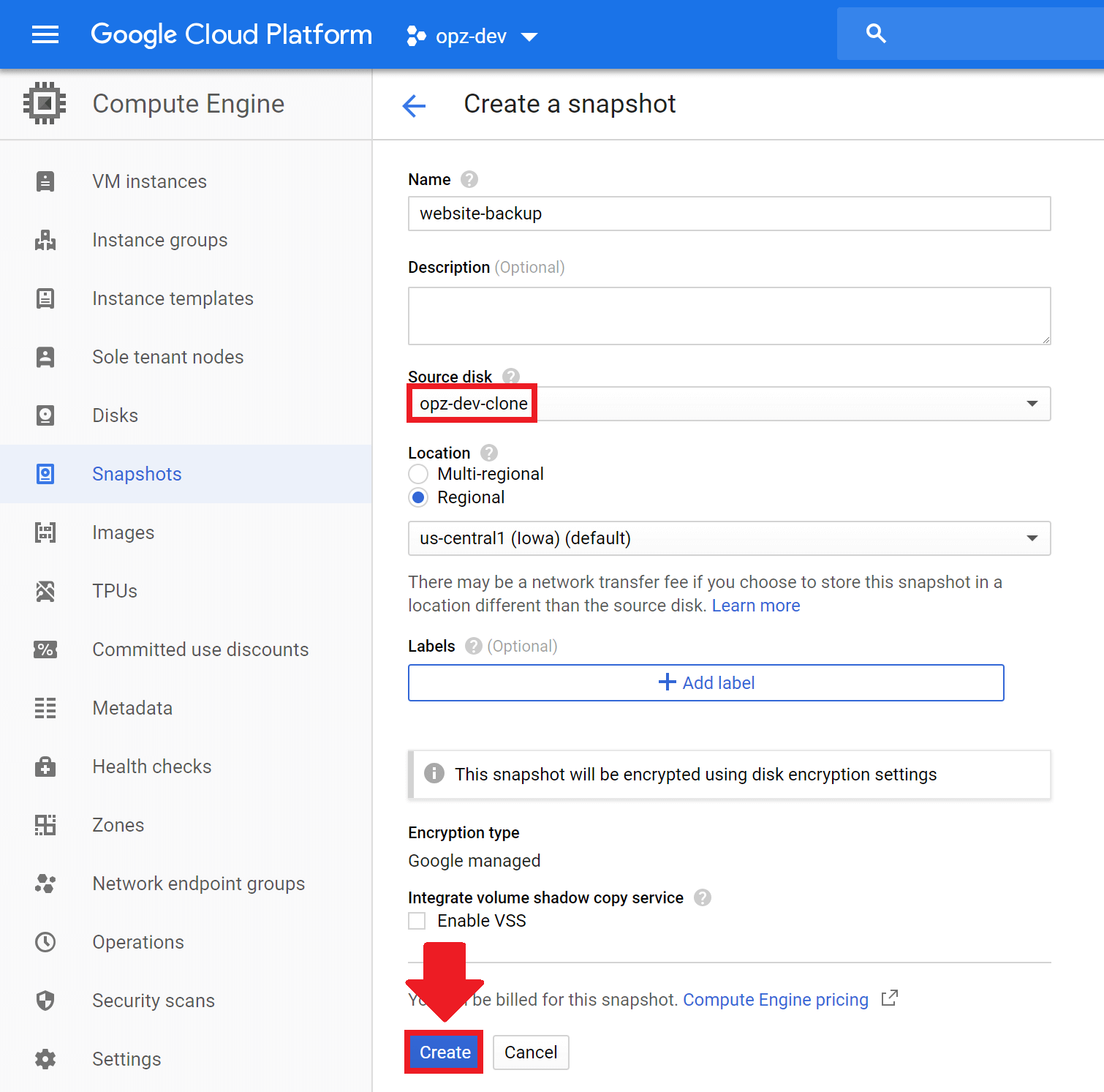This screenshot has height=1092, width=1104.
Task: Click the Committed use discounts percent icon
Action: (x=45, y=649)
